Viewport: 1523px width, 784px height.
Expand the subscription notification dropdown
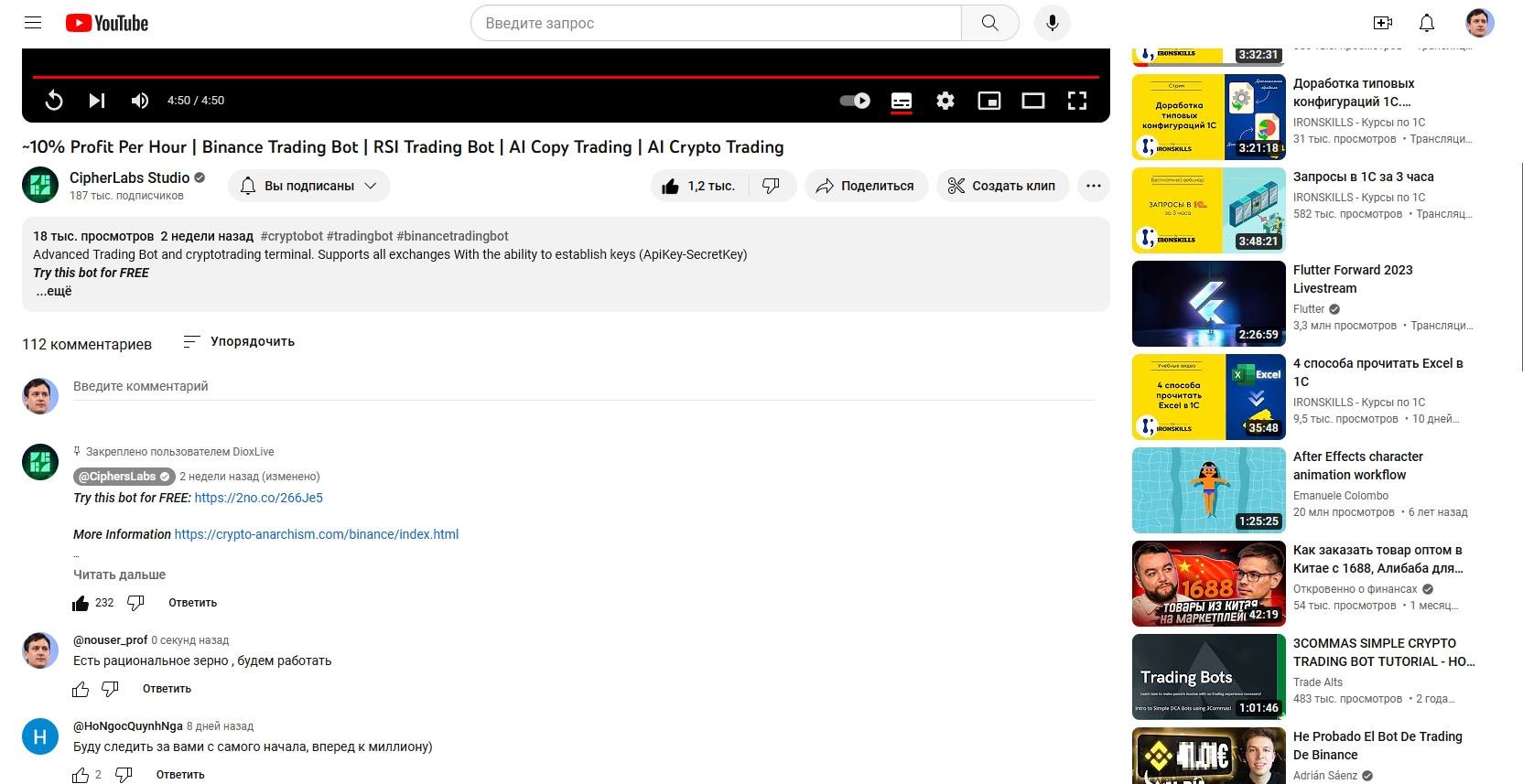[309, 186]
